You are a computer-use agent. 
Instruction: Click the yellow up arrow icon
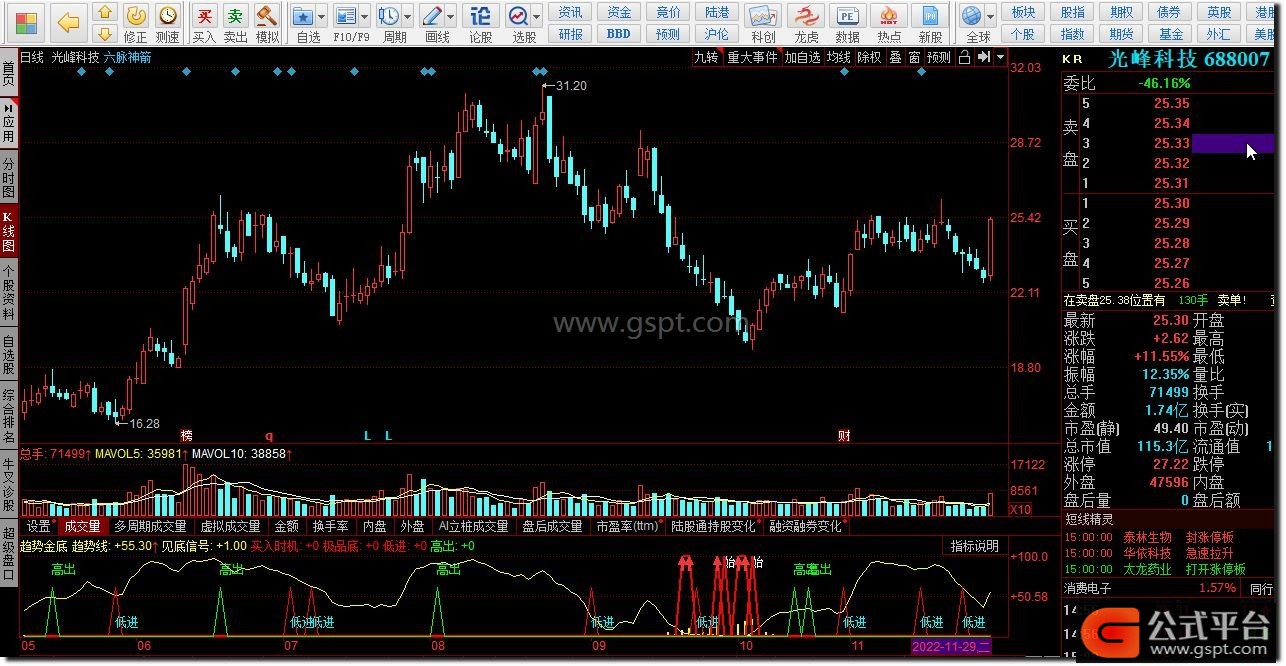point(104,13)
